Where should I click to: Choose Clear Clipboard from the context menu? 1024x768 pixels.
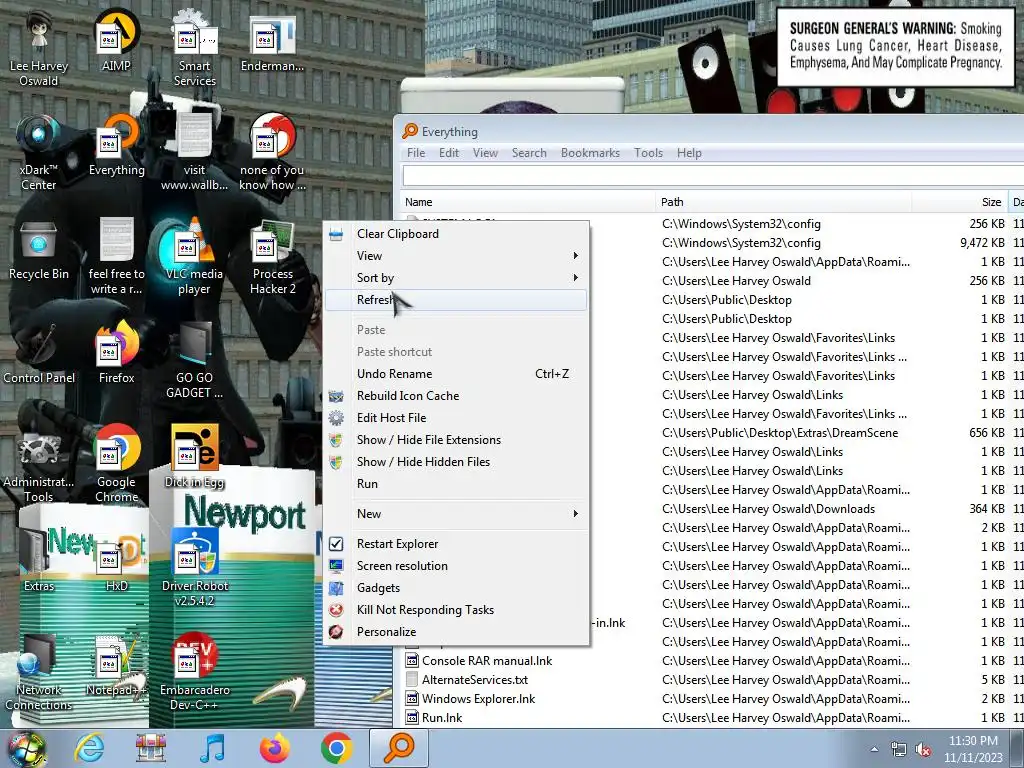tap(455, 234)
